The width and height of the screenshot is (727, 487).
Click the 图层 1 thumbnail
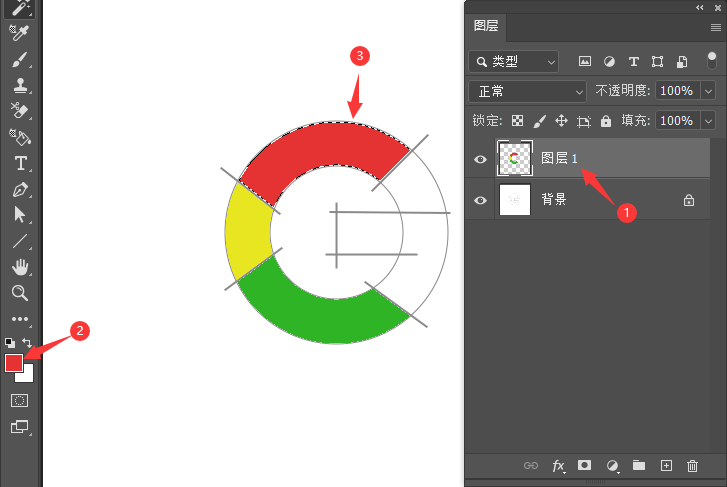pos(515,158)
